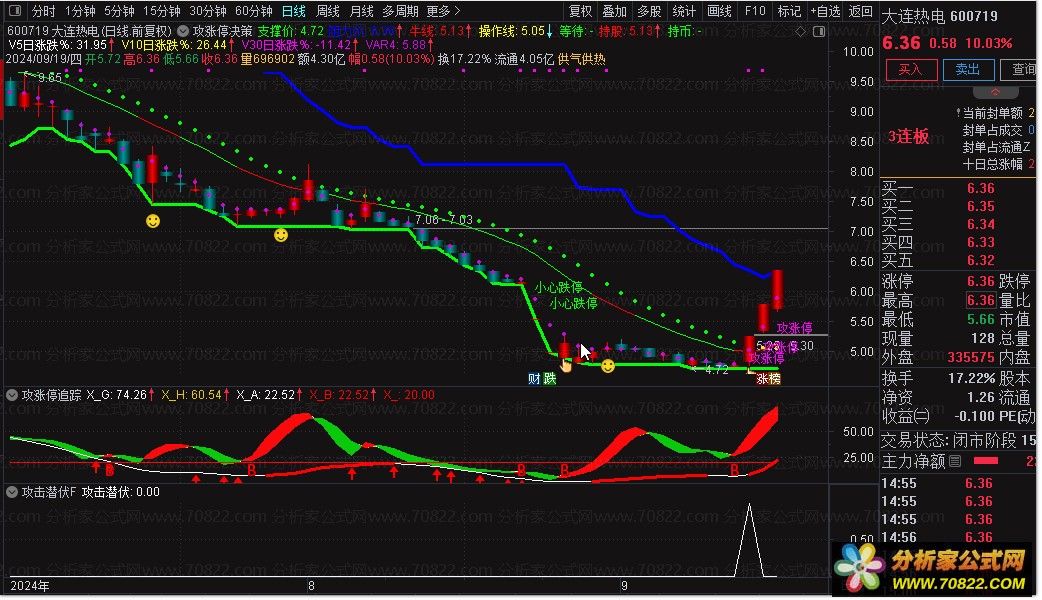Click the diamond icon in chart header

pyautogui.click(x=801, y=31)
